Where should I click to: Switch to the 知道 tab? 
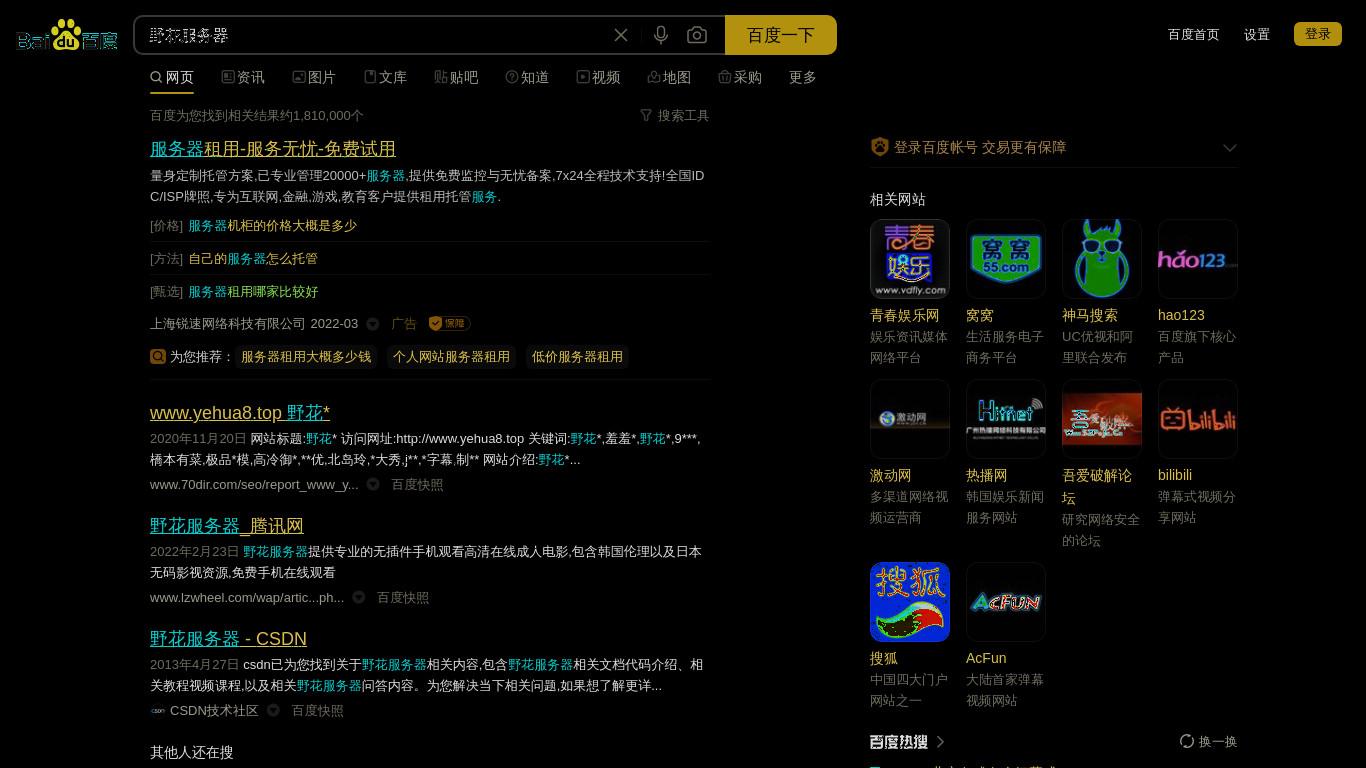(527, 77)
